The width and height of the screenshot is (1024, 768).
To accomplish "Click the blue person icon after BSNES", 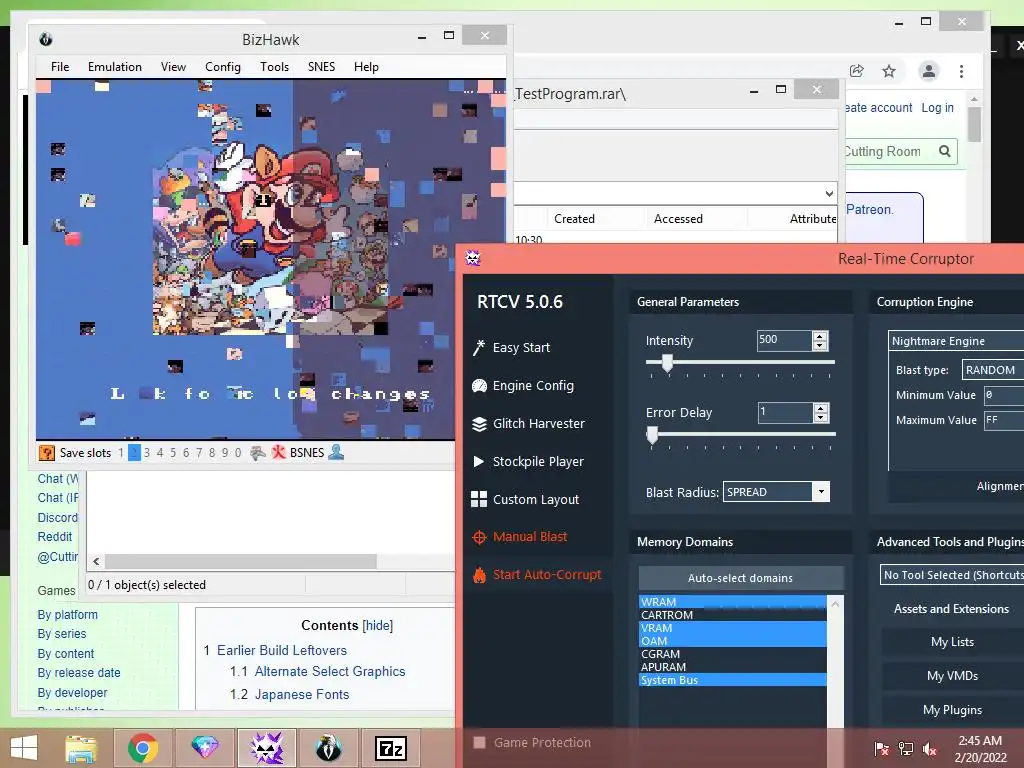I will [x=336, y=452].
